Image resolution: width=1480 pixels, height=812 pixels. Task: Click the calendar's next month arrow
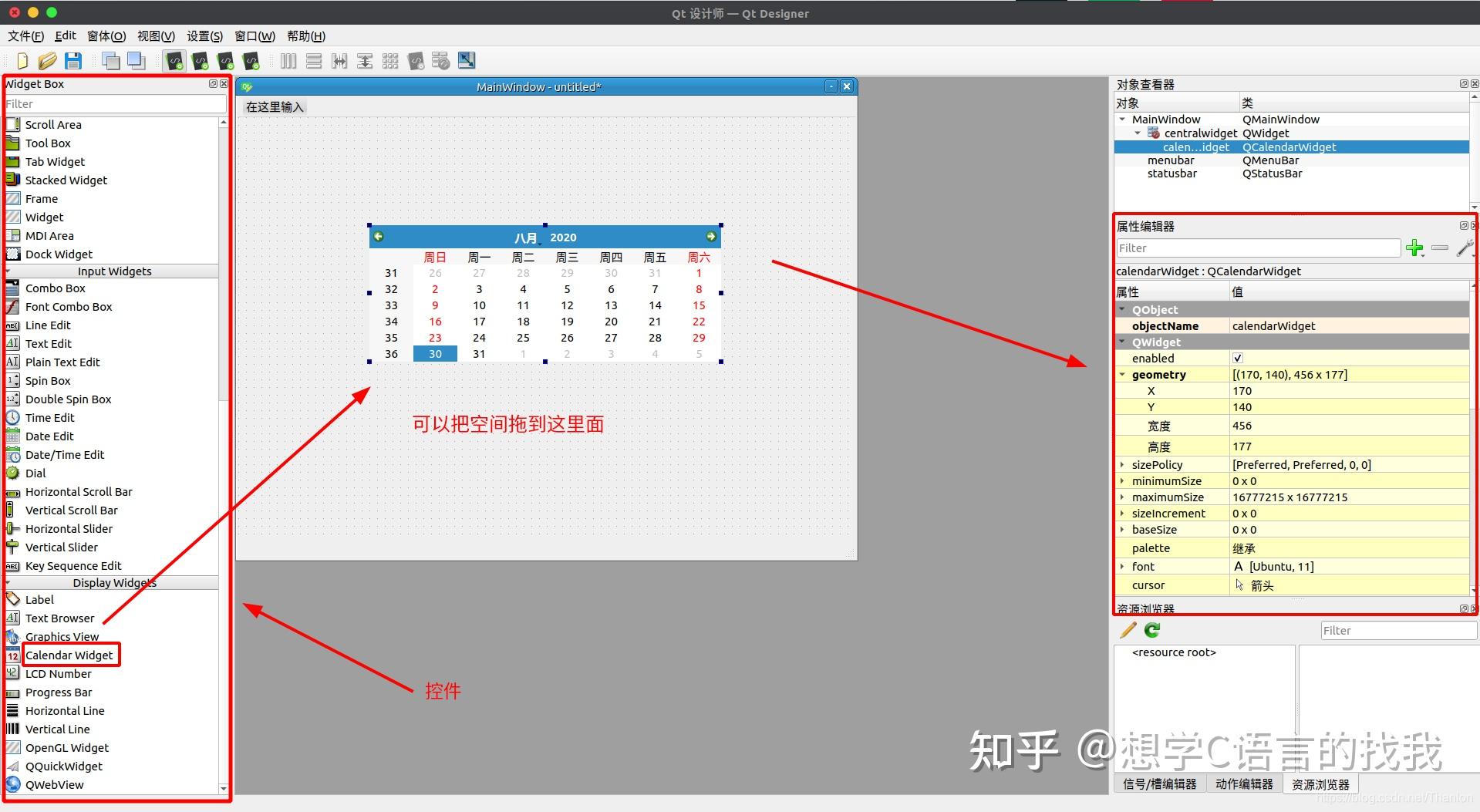[710, 237]
